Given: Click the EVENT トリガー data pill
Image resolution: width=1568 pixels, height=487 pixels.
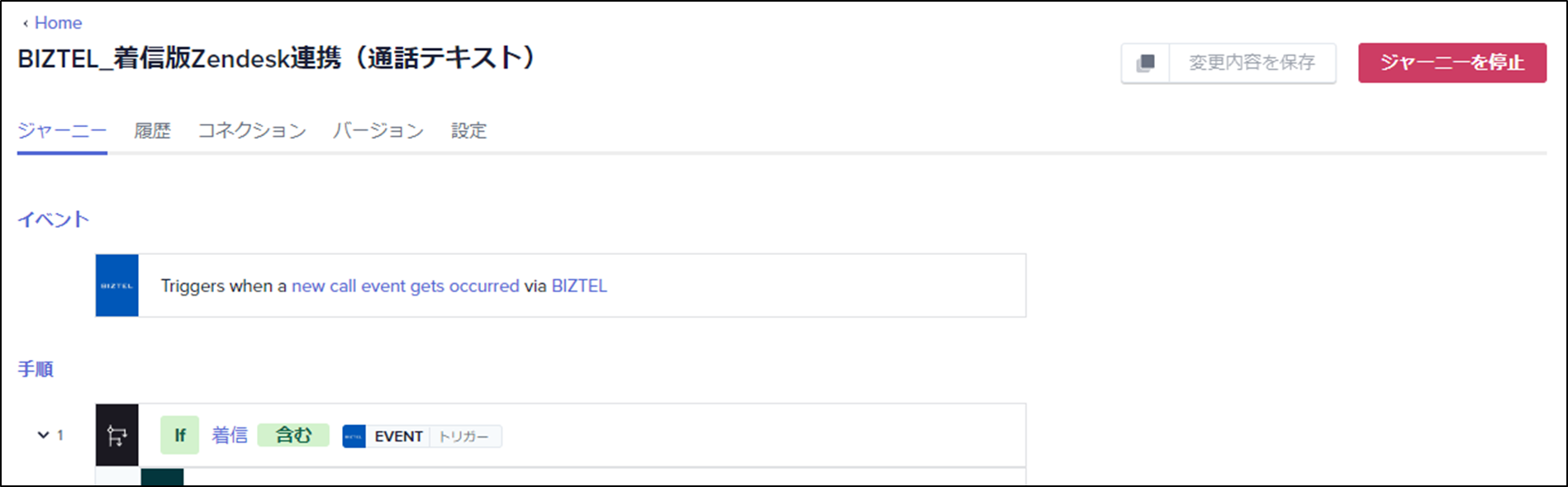Looking at the screenshot, I should tap(422, 437).
